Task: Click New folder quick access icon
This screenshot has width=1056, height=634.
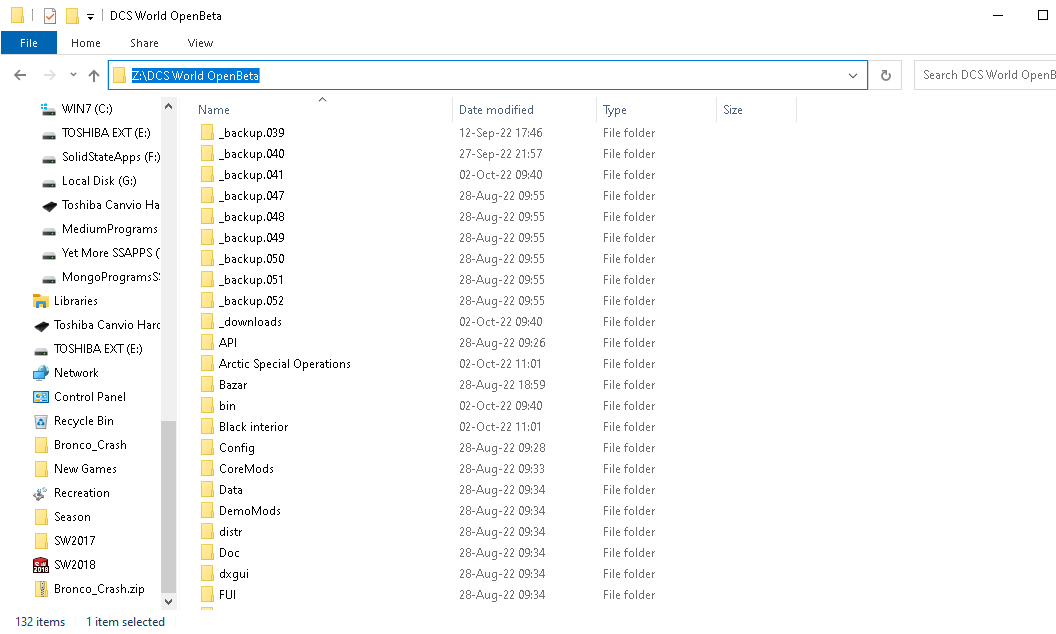Action: coord(72,15)
